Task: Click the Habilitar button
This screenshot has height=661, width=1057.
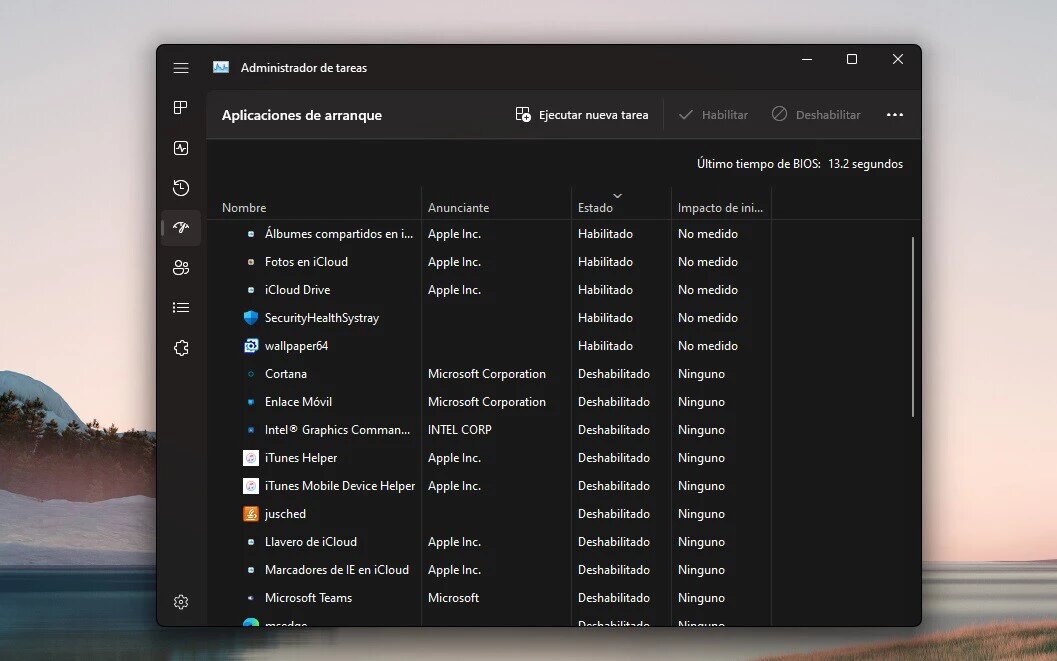Action: 713,115
